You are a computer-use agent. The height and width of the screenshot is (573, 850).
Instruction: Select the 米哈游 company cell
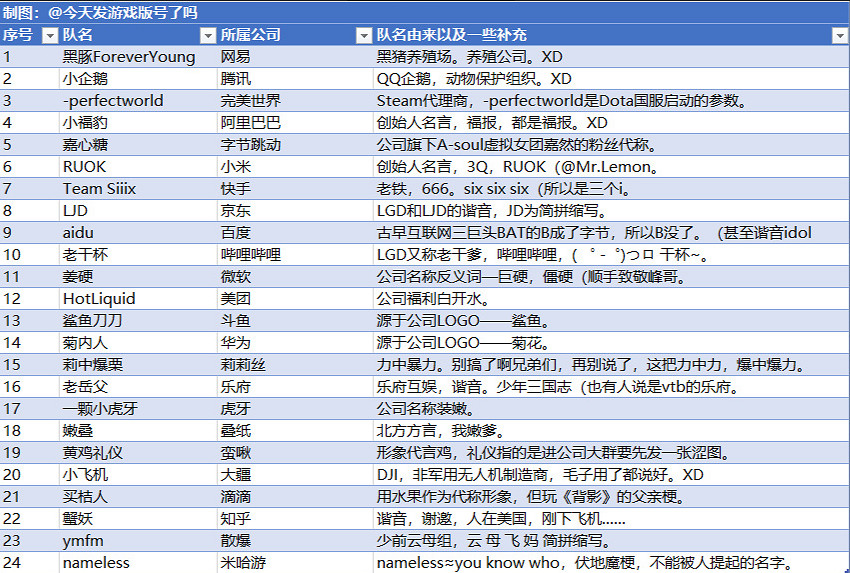[x=243, y=563]
